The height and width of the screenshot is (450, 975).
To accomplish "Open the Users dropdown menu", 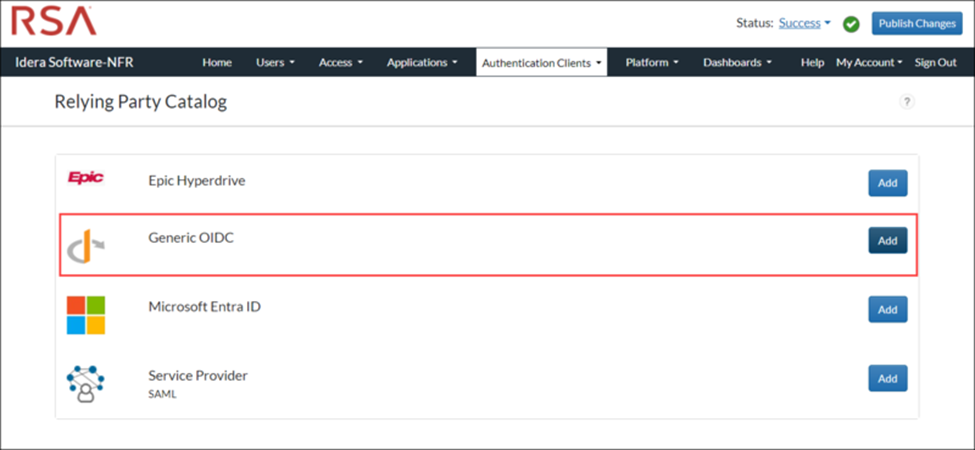I will [x=275, y=62].
